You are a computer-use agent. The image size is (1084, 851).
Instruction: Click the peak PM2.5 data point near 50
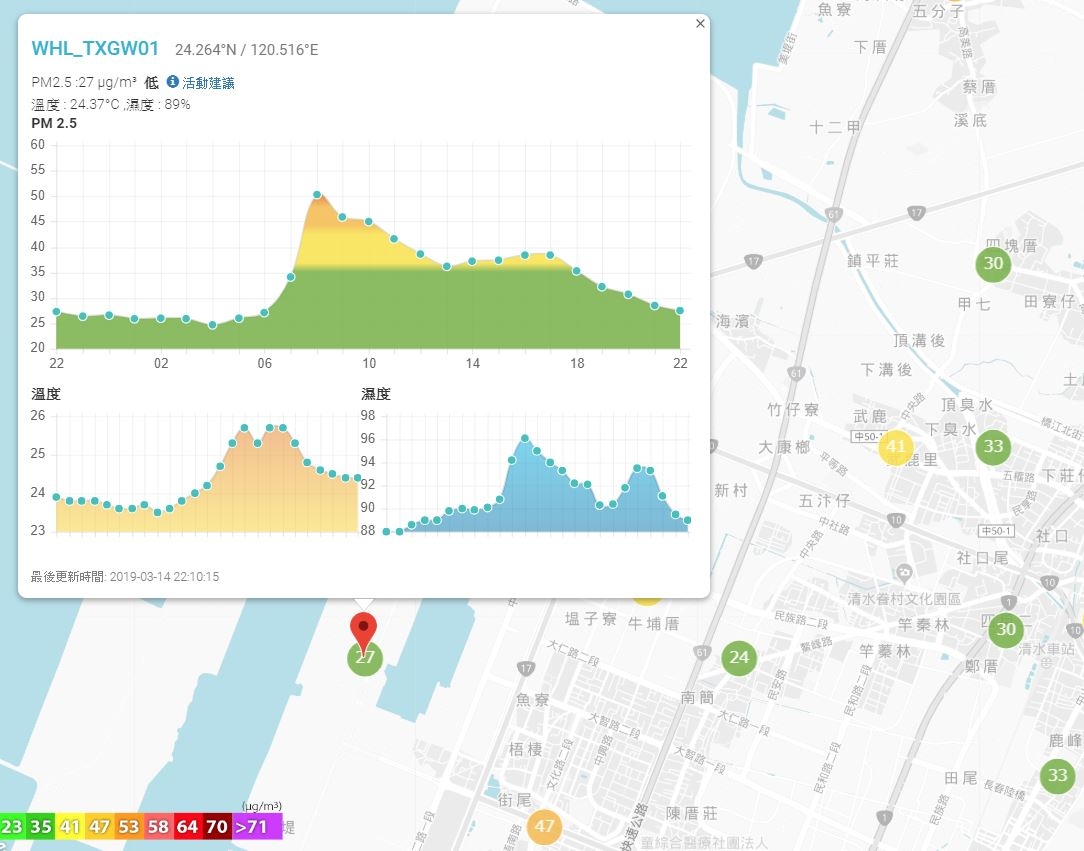tap(317, 195)
